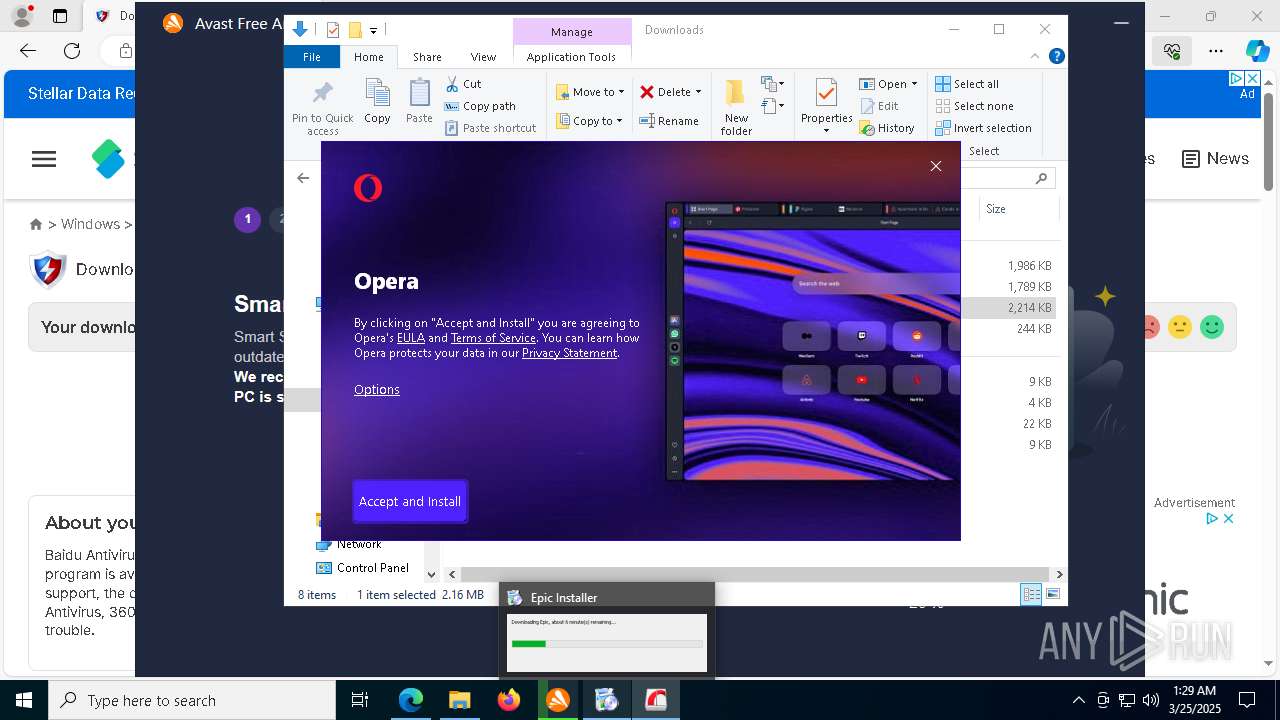Expand the Easy access dropdown icon
The width and height of the screenshot is (1280, 720).
(773, 105)
